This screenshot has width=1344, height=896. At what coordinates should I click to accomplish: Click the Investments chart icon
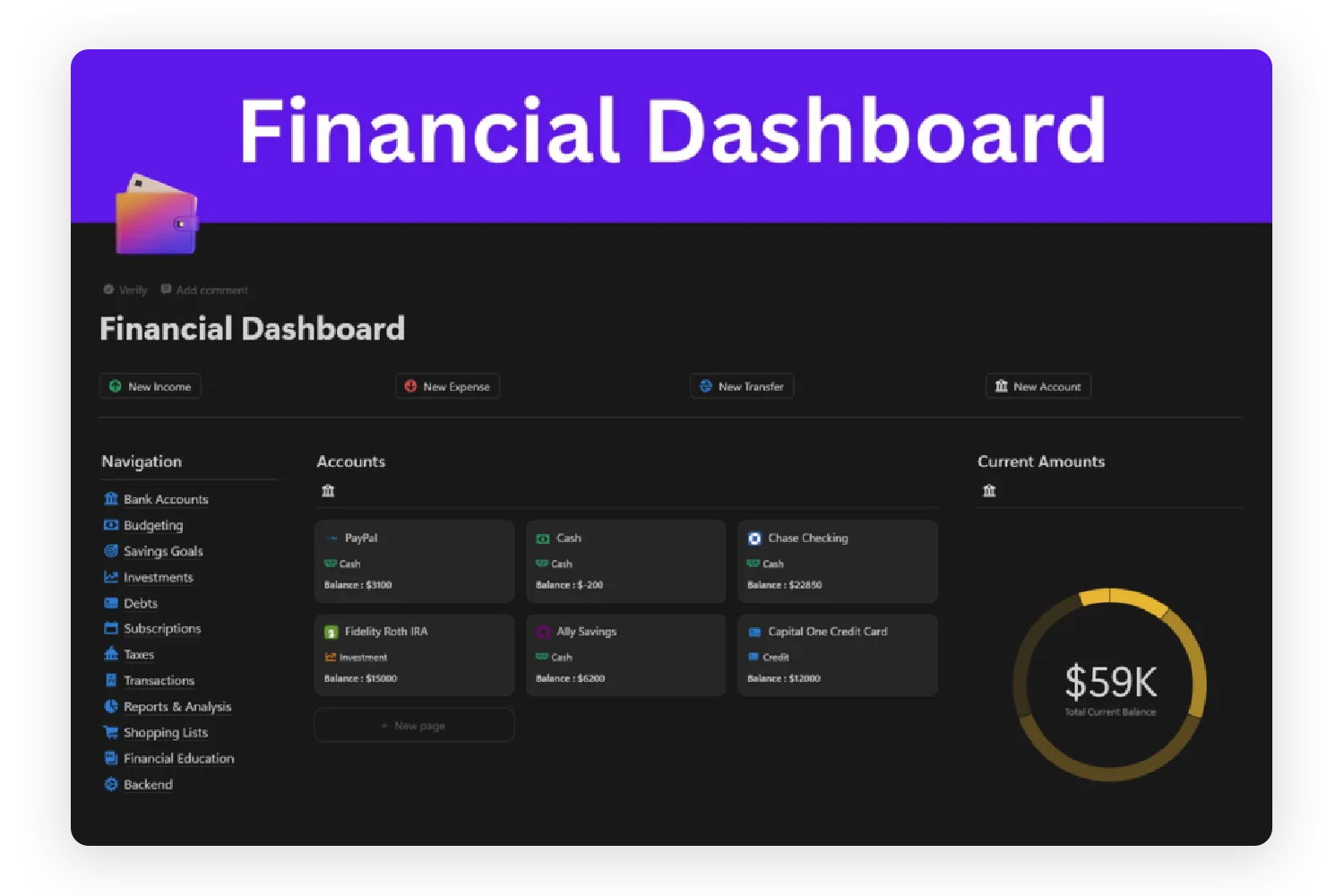coord(111,576)
